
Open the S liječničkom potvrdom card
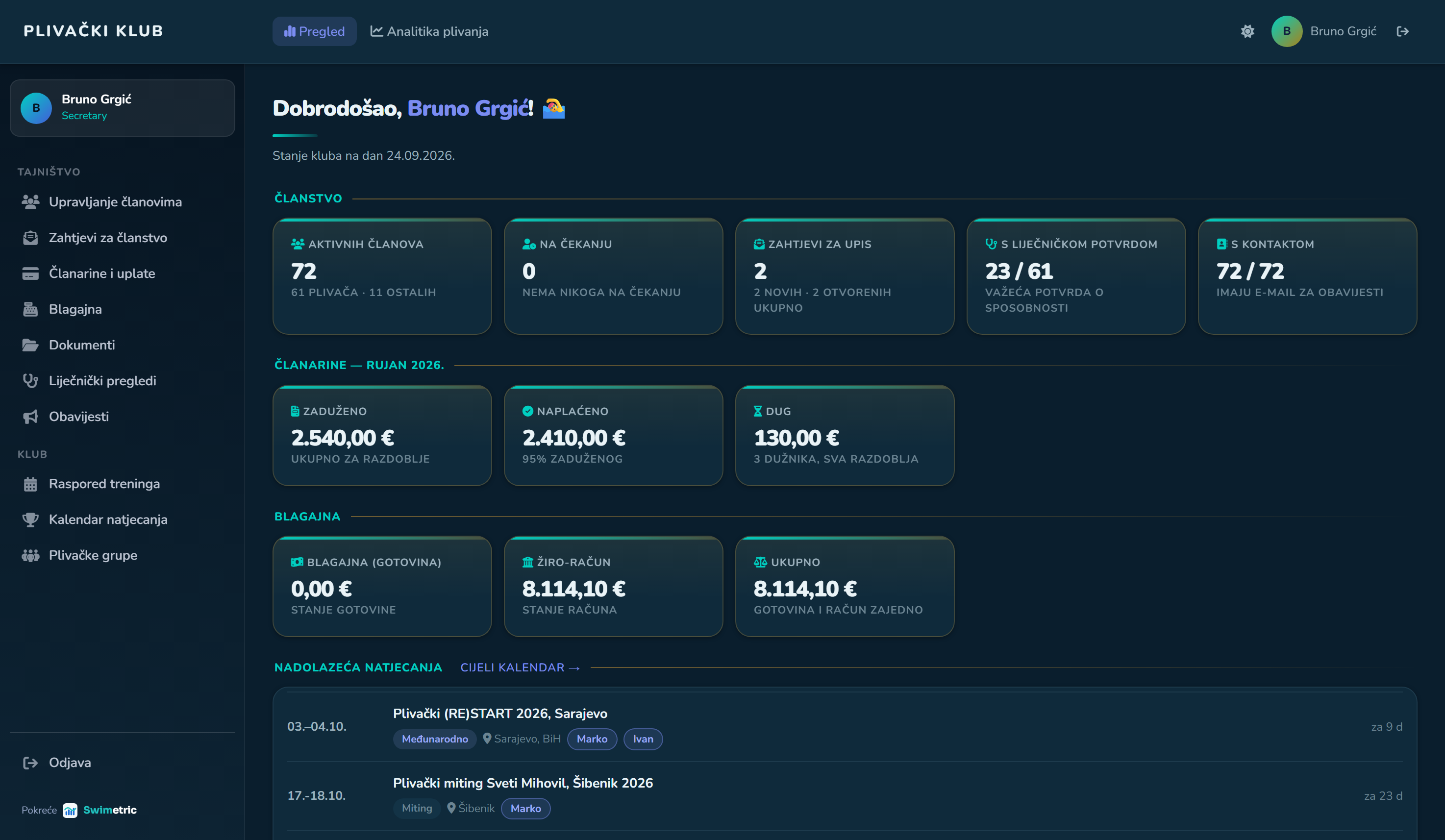pyautogui.click(x=1076, y=276)
